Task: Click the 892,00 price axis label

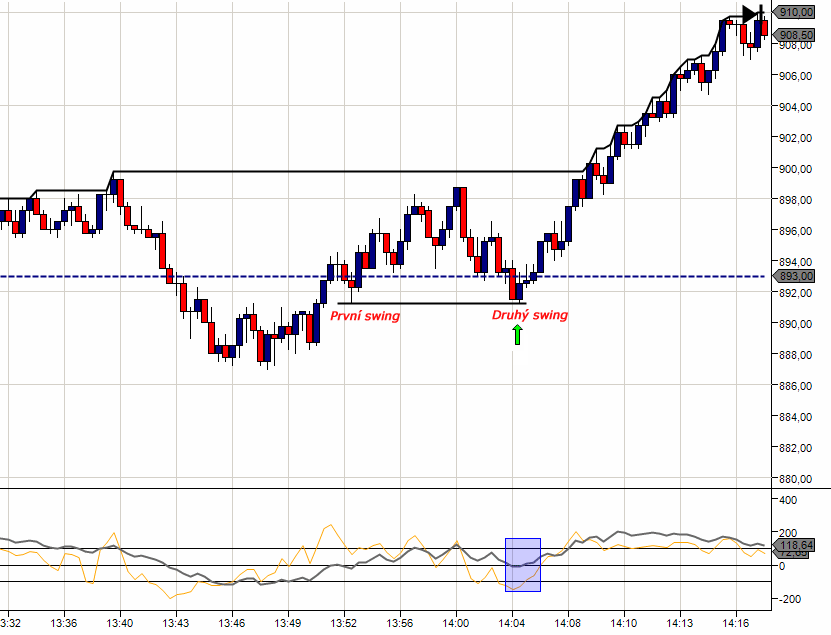Action: coord(795,293)
